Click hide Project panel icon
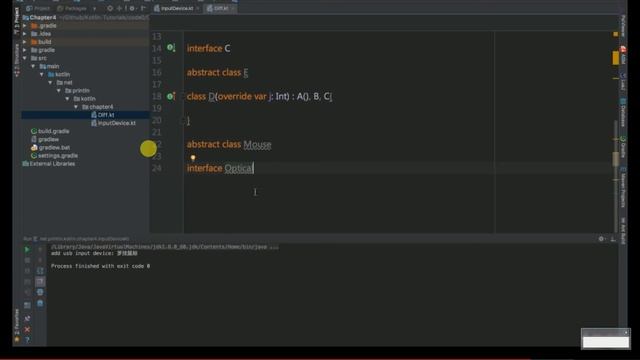The width and height of the screenshot is (640, 360). point(143,8)
